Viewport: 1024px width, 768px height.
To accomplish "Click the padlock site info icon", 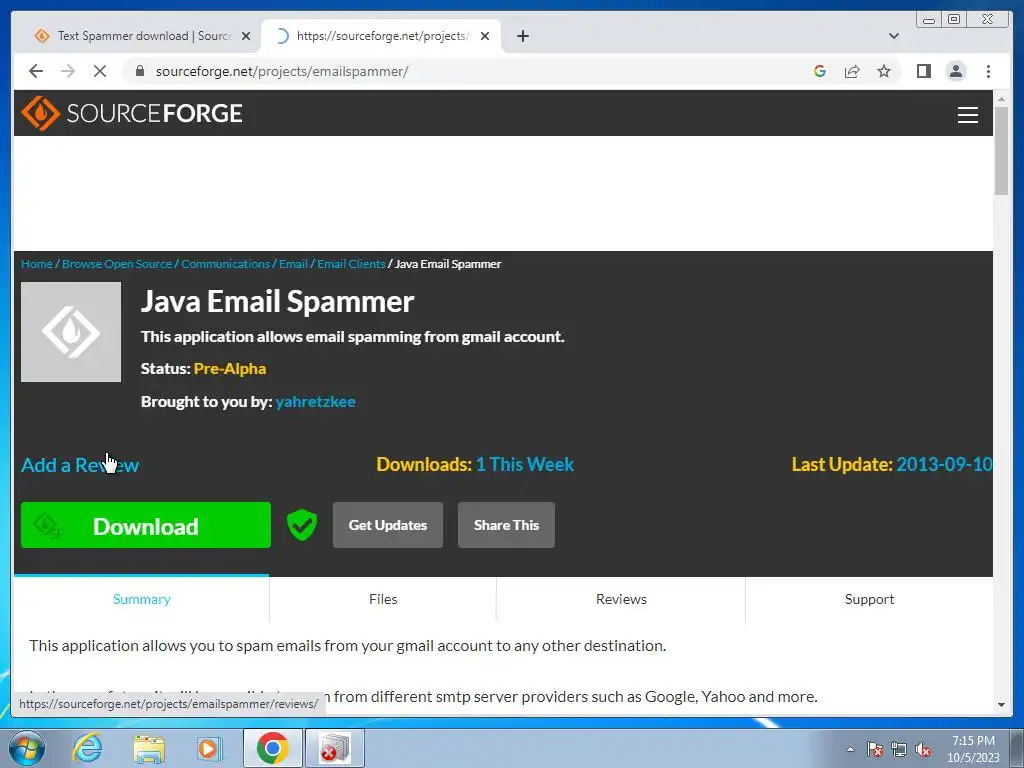I will coord(139,71).
